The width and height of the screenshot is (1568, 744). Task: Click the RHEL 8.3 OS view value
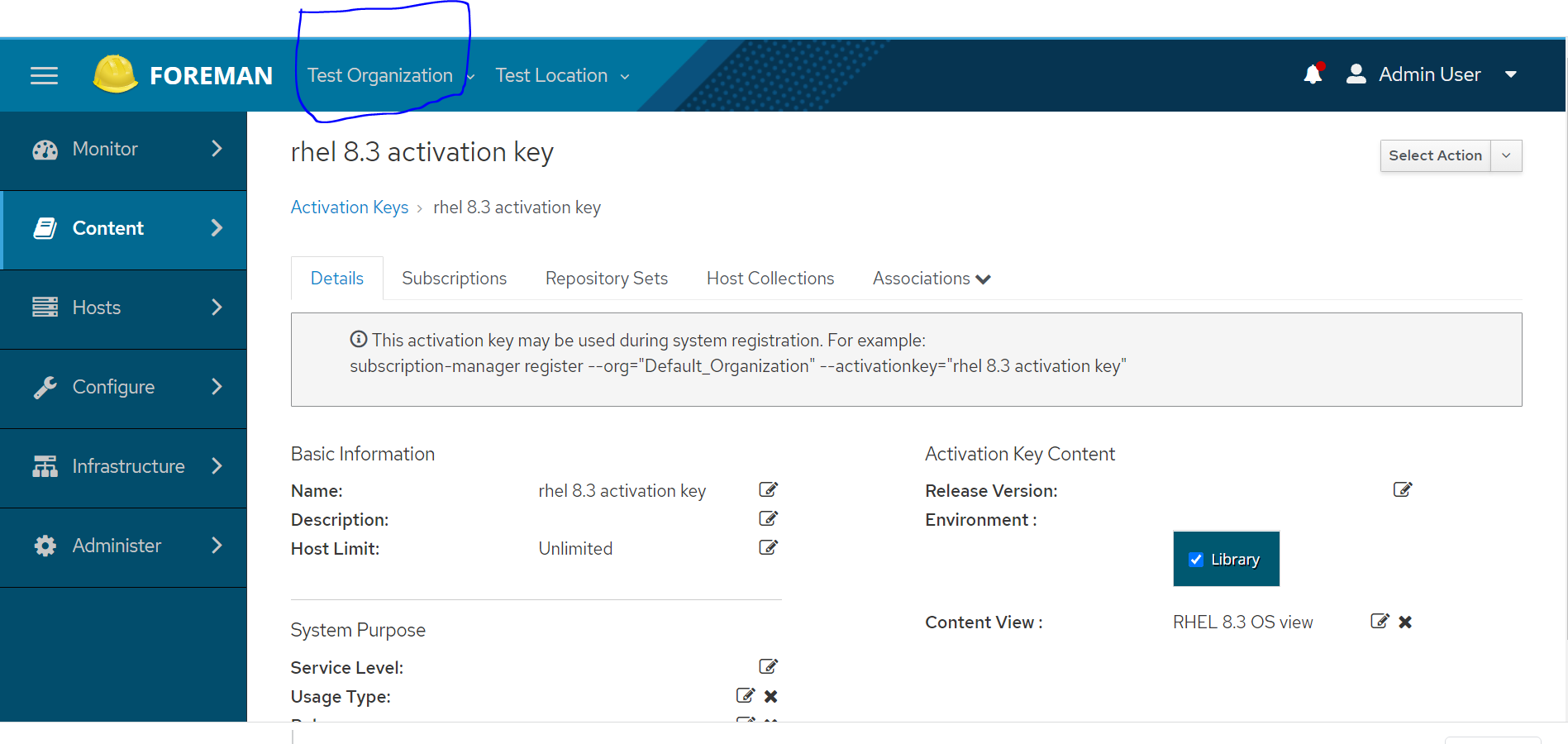[x=1242, y=622]
